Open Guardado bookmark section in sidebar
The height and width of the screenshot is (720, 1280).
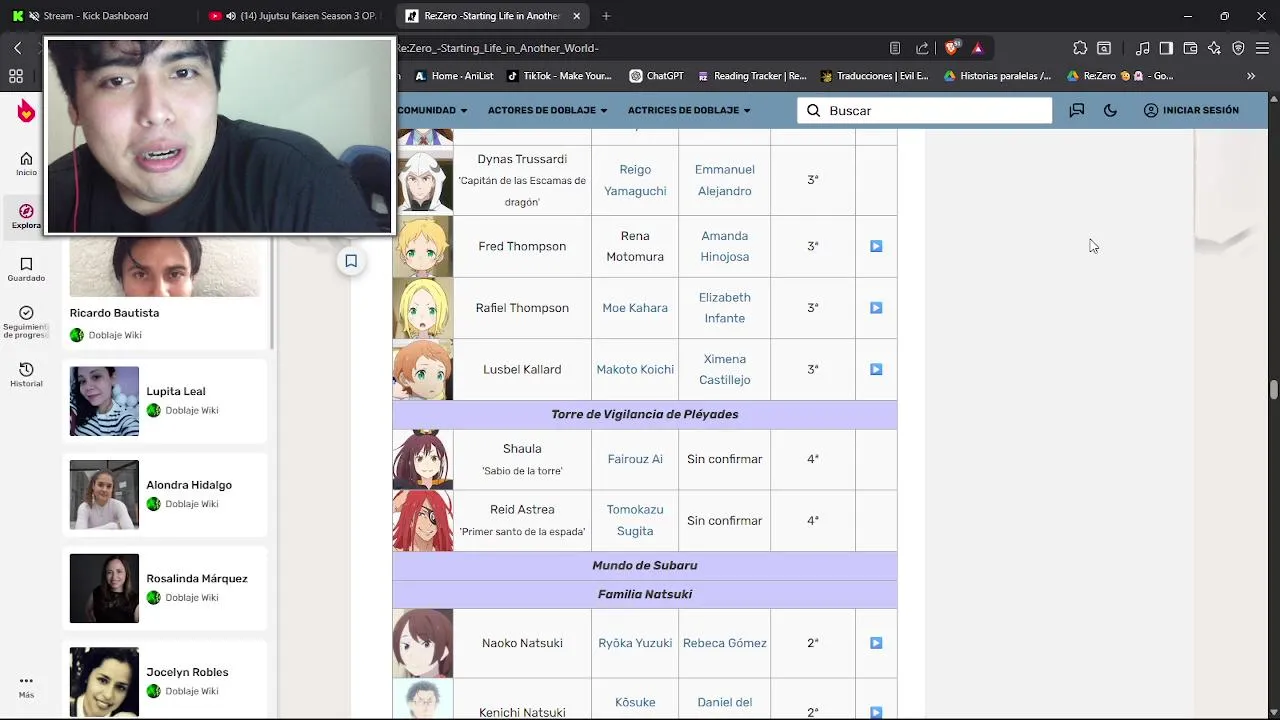pyautogui.click(x=26, y=269)
